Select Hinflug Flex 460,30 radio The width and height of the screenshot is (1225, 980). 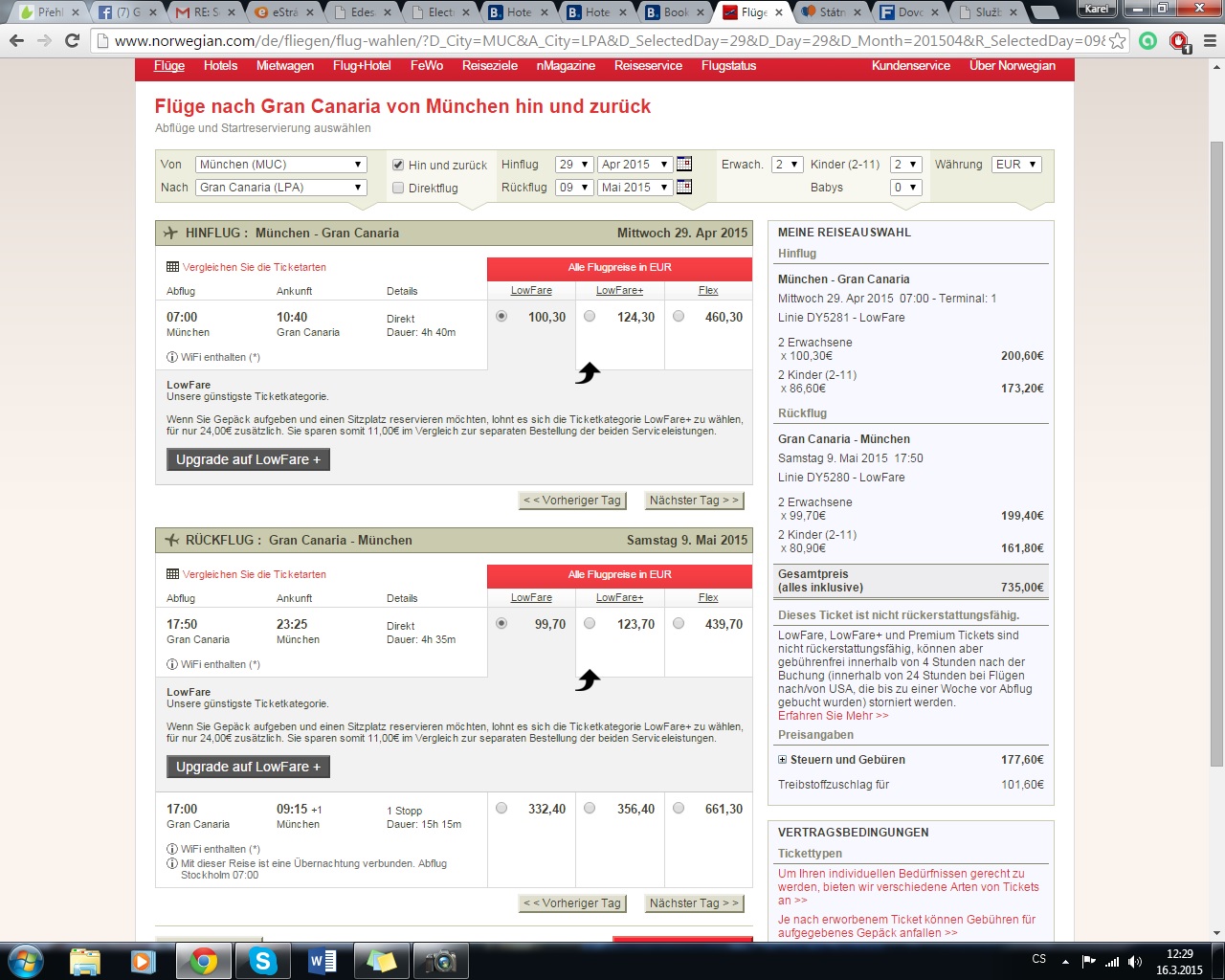pos(679,316)
